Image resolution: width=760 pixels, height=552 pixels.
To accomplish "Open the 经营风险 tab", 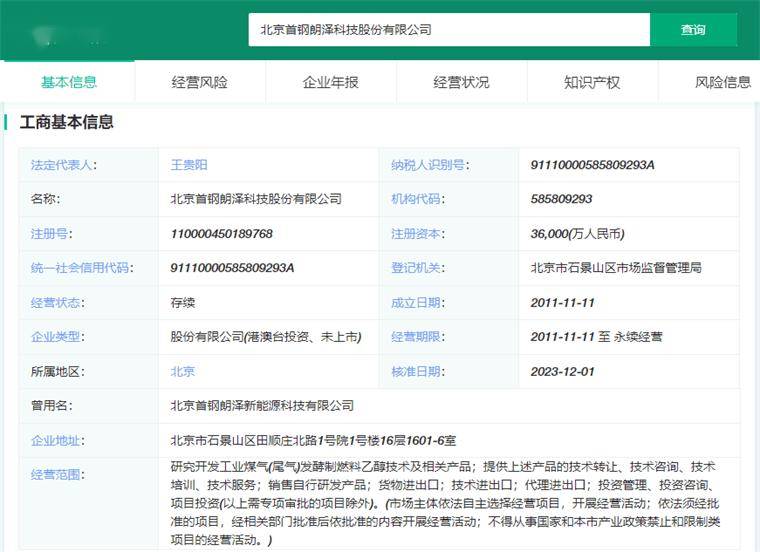I will coord(200,82).
